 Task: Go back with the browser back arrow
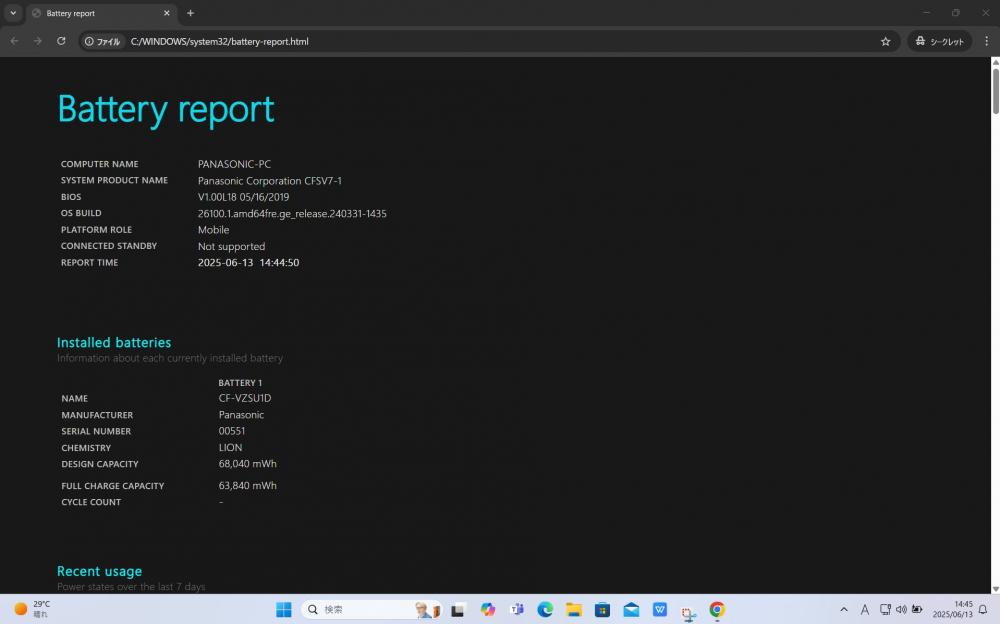point(14,41)
